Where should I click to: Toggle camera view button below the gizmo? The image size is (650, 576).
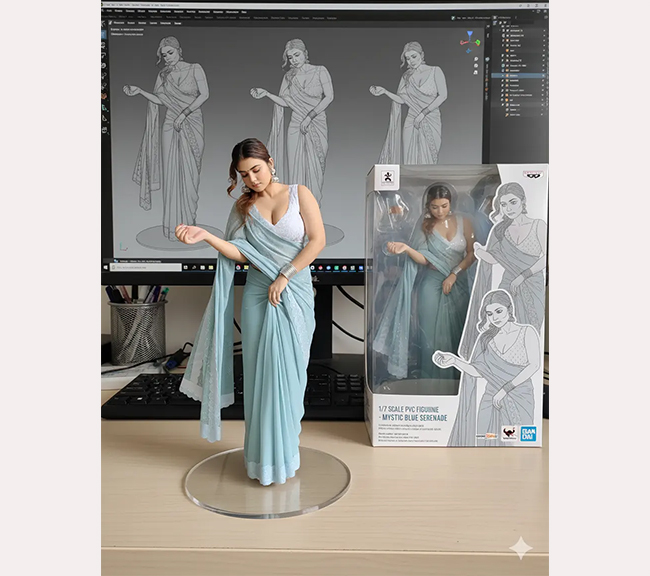pos(474,70)
